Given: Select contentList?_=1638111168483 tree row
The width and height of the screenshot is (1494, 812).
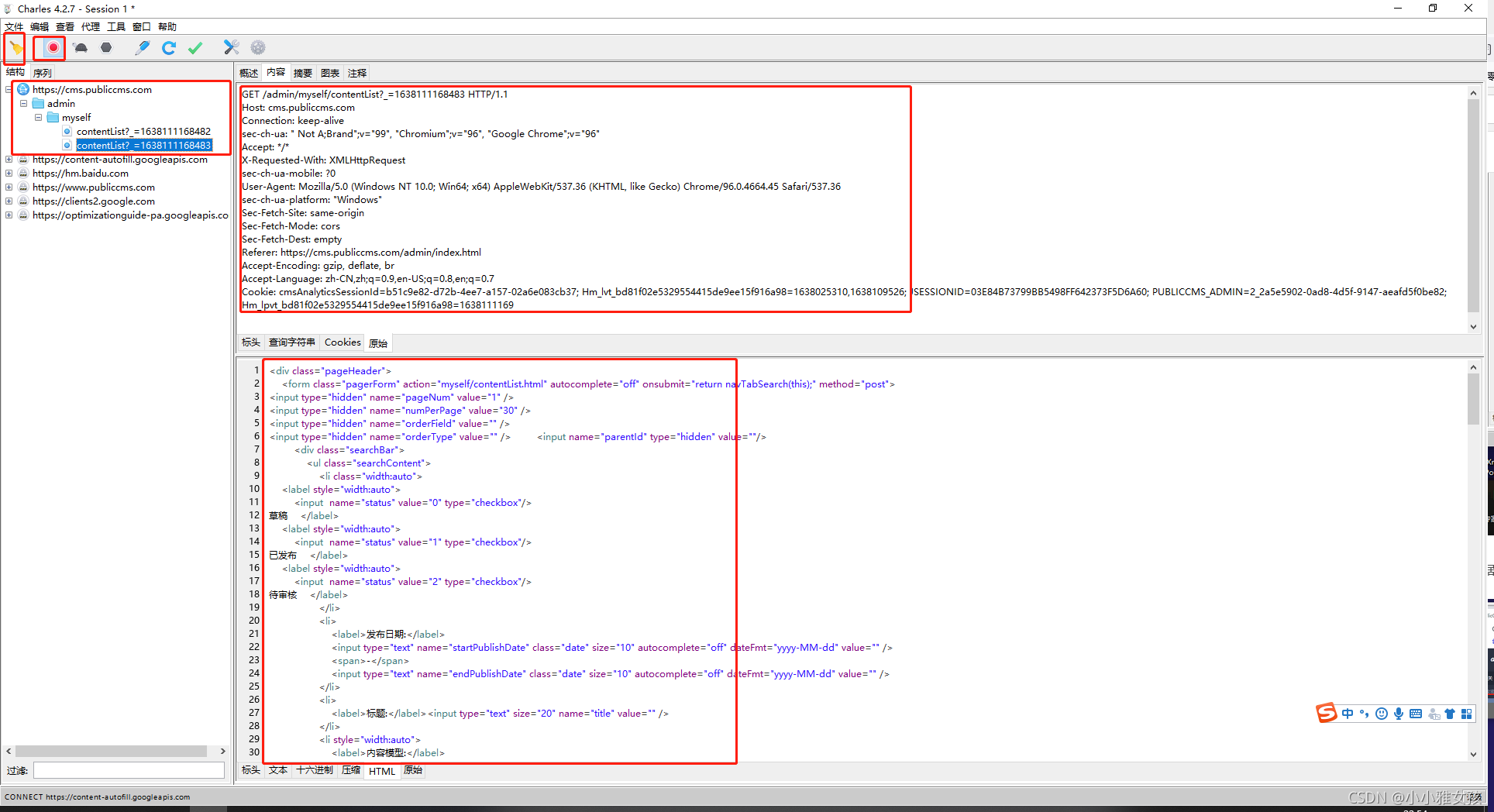Looking at the screenshot, I should (143, 146).
